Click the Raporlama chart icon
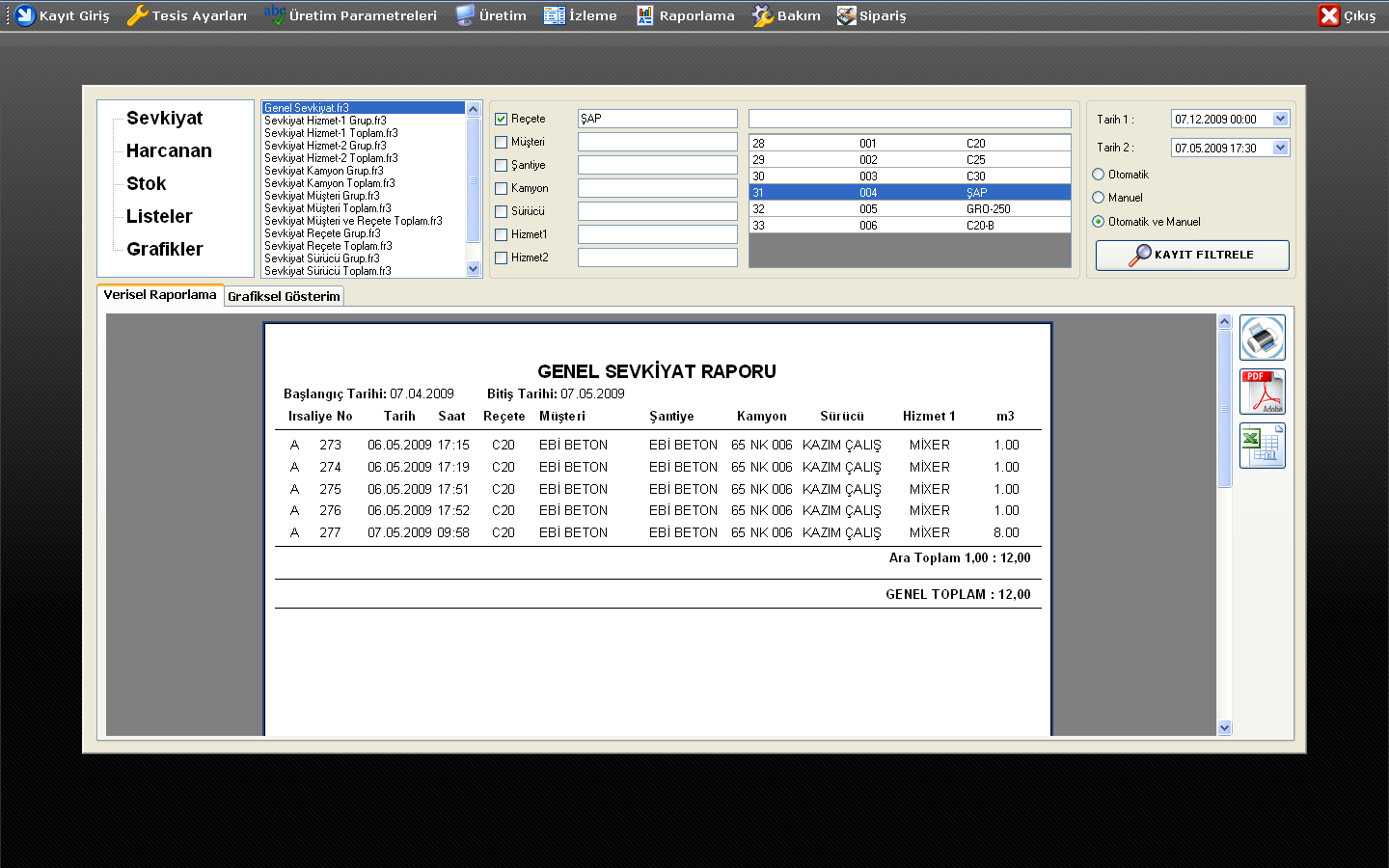The width and height of the screenshot is (1389, 868). point(645,15)
